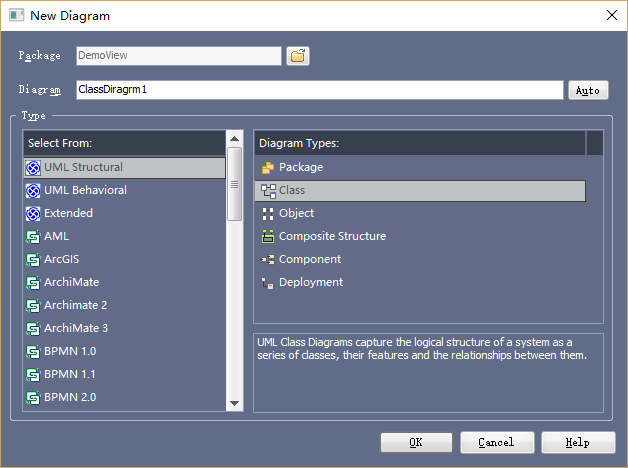Pick the "ArchiMate 3" list entry
The width and height of the screenshot is (628, 468).
125,328
